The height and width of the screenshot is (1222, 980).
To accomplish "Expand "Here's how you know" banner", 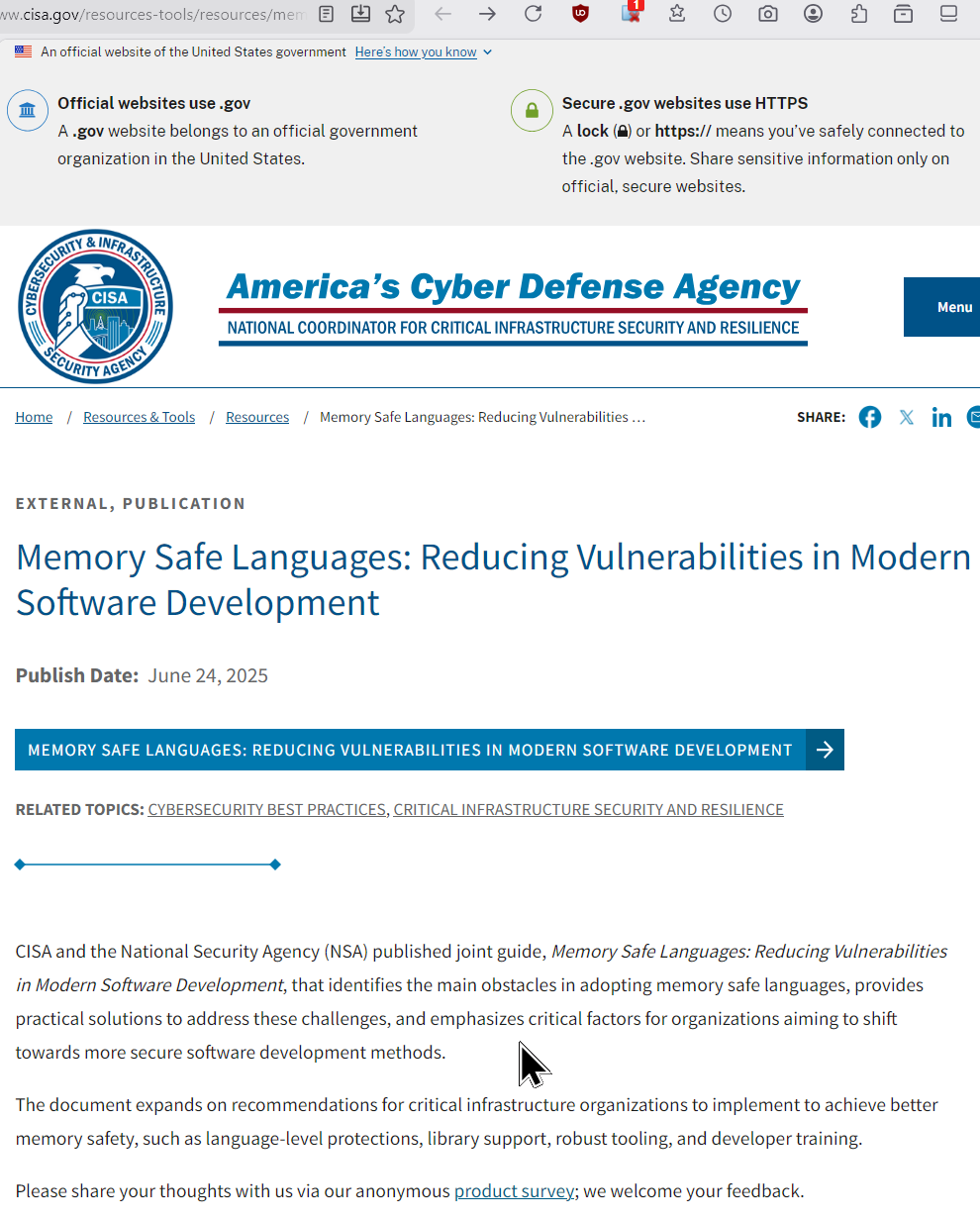I will pyautogui.click(x=416, y=51).
